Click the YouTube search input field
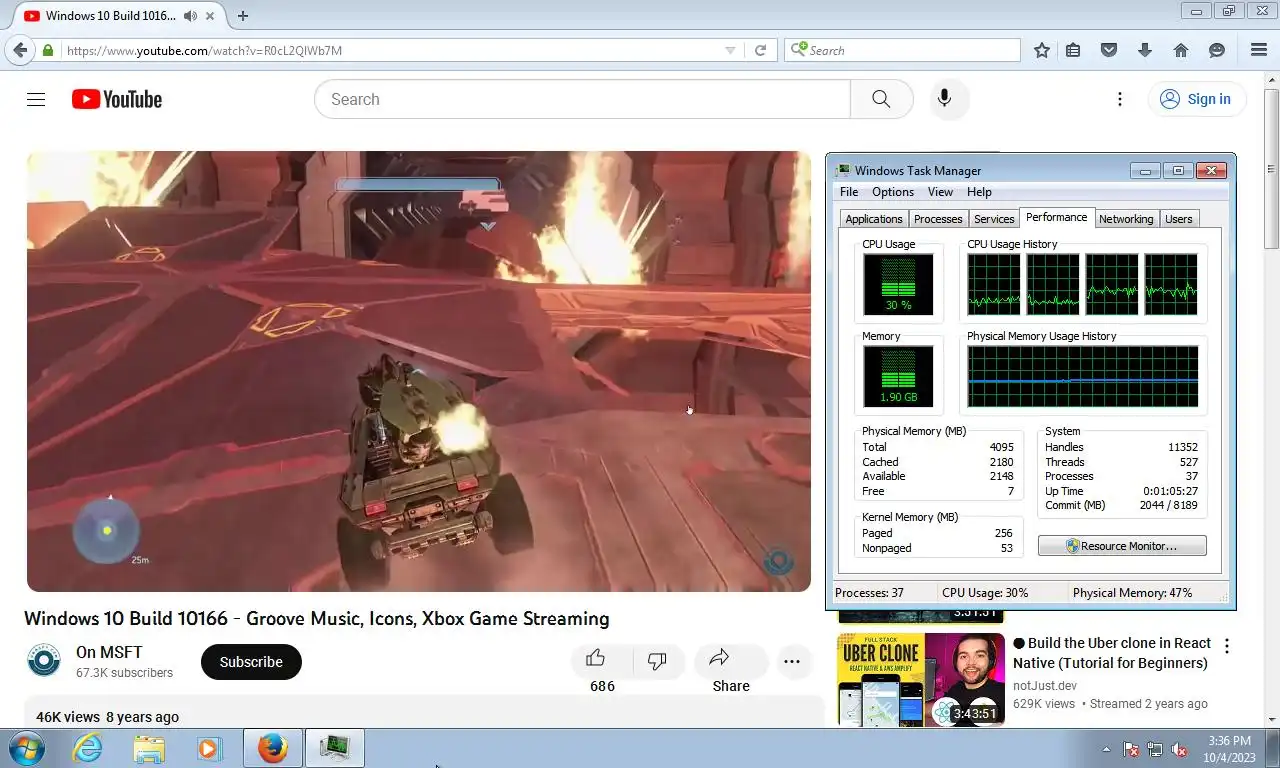The width and height of the screenshot is (1280, 768). pyautogui.click(x=582, y=99)
